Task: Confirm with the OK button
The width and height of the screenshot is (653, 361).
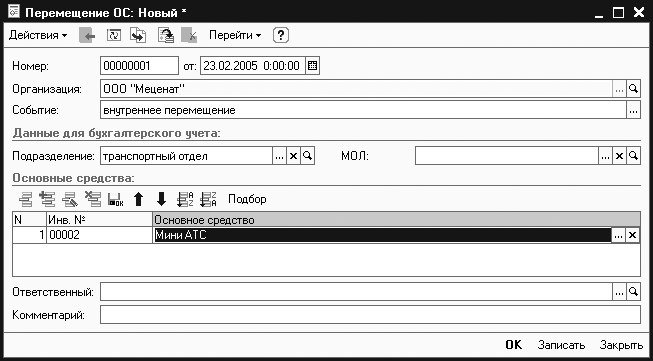Action: coord(513,345)
